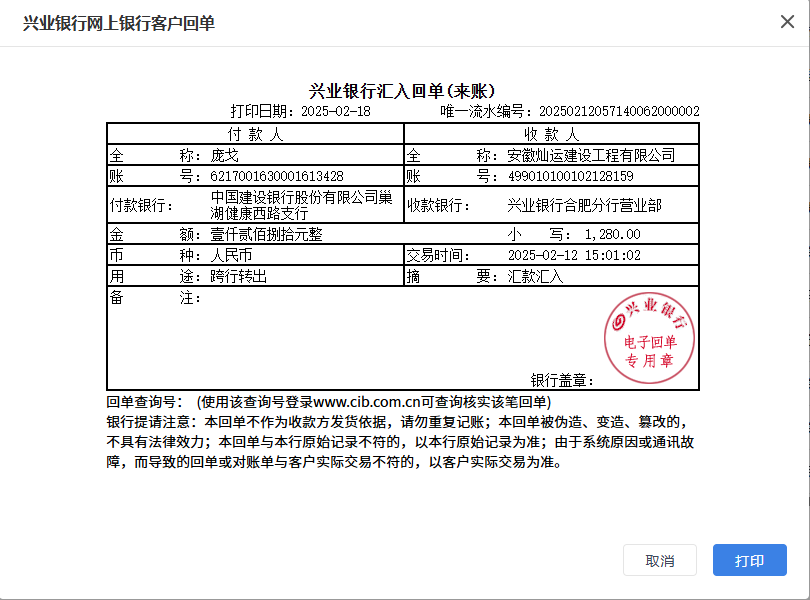Click receiving bank 兴业银行合肥分行营业部
This screenshot has width=810, height=600.
pos(585,205)
